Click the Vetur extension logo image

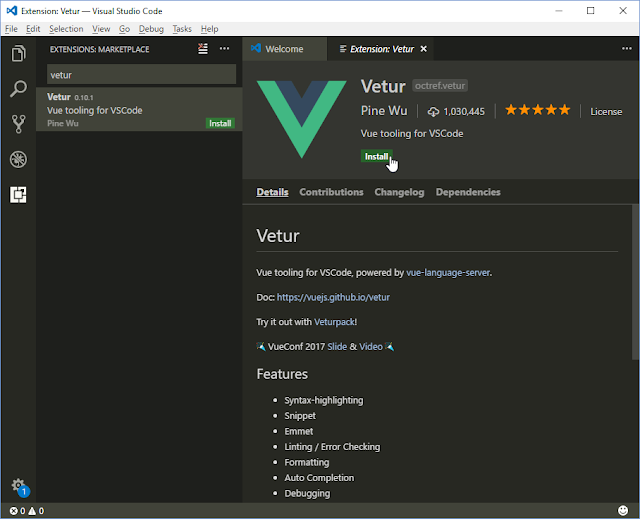click(302, 119)
